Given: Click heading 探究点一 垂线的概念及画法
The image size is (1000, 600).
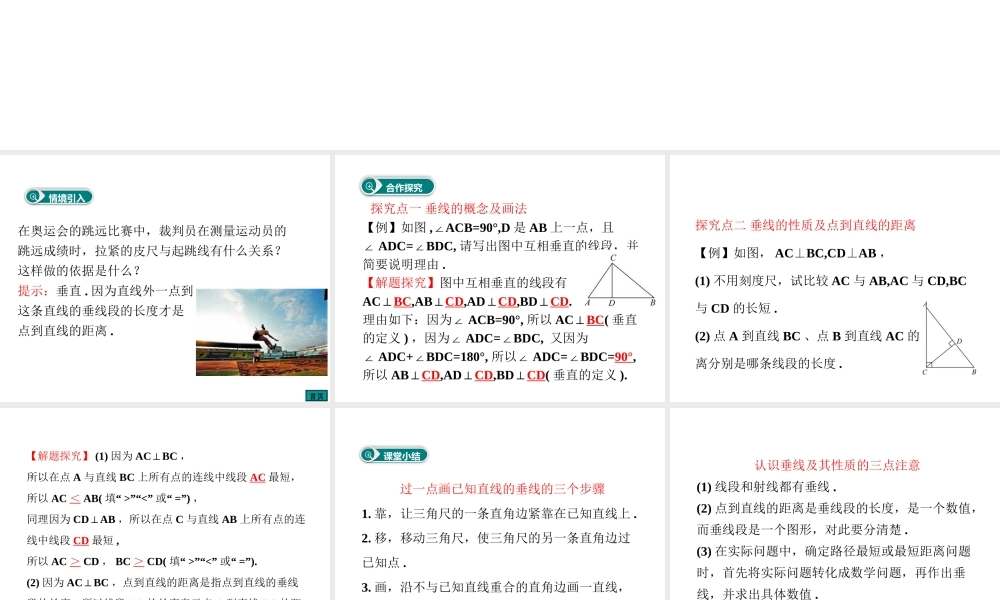Looking at the screenshot, I should pyautogui.click(x=449, y=209).
